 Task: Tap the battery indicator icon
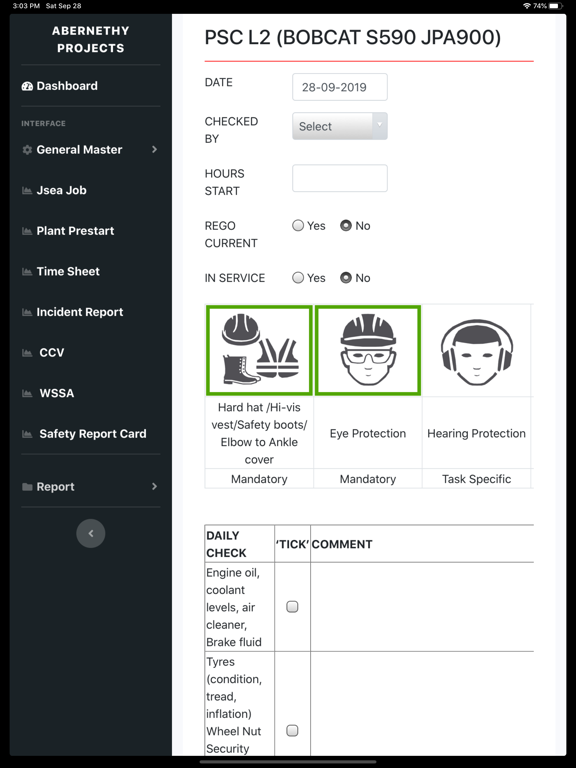pyautogui.click(x=556, y=6)
